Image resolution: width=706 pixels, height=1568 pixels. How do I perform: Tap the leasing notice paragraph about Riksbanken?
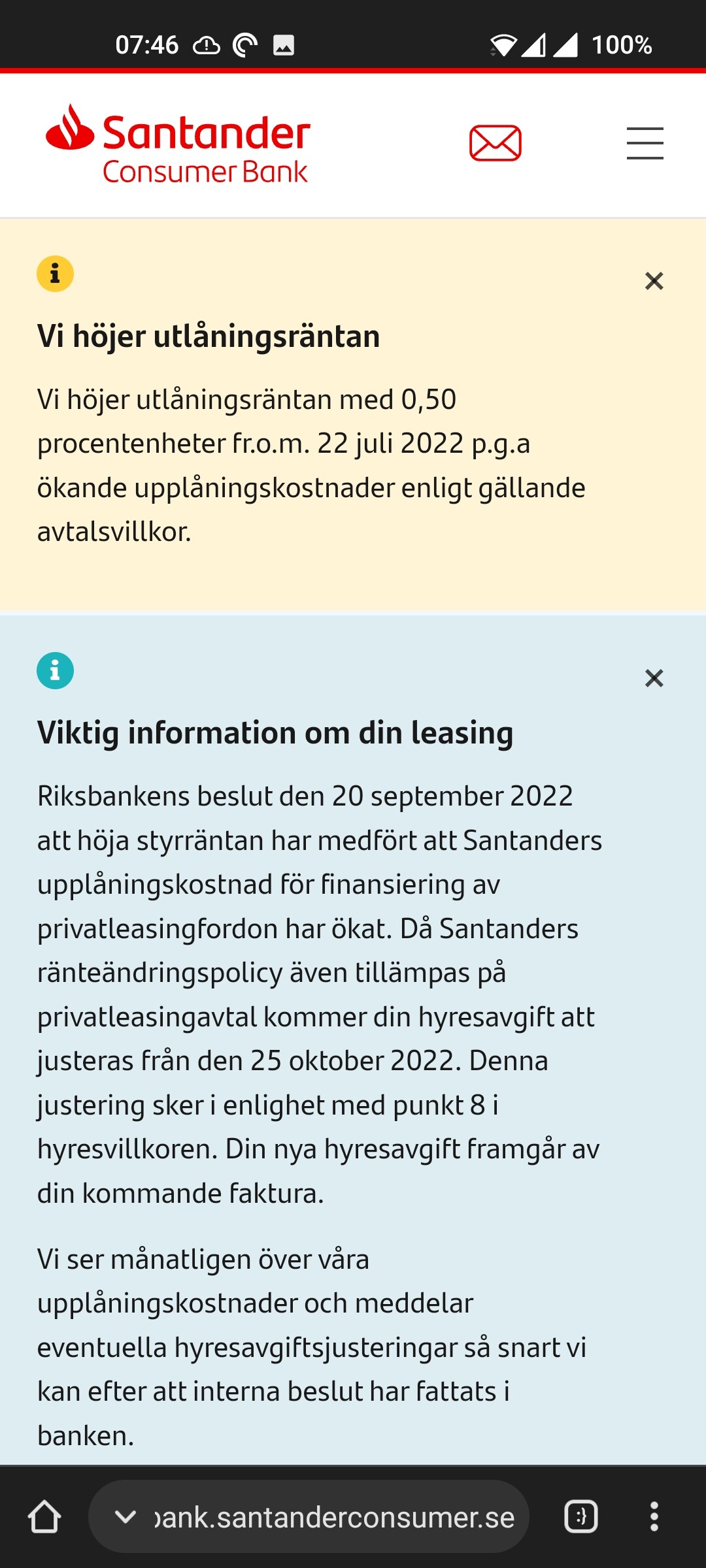(319, 994)
